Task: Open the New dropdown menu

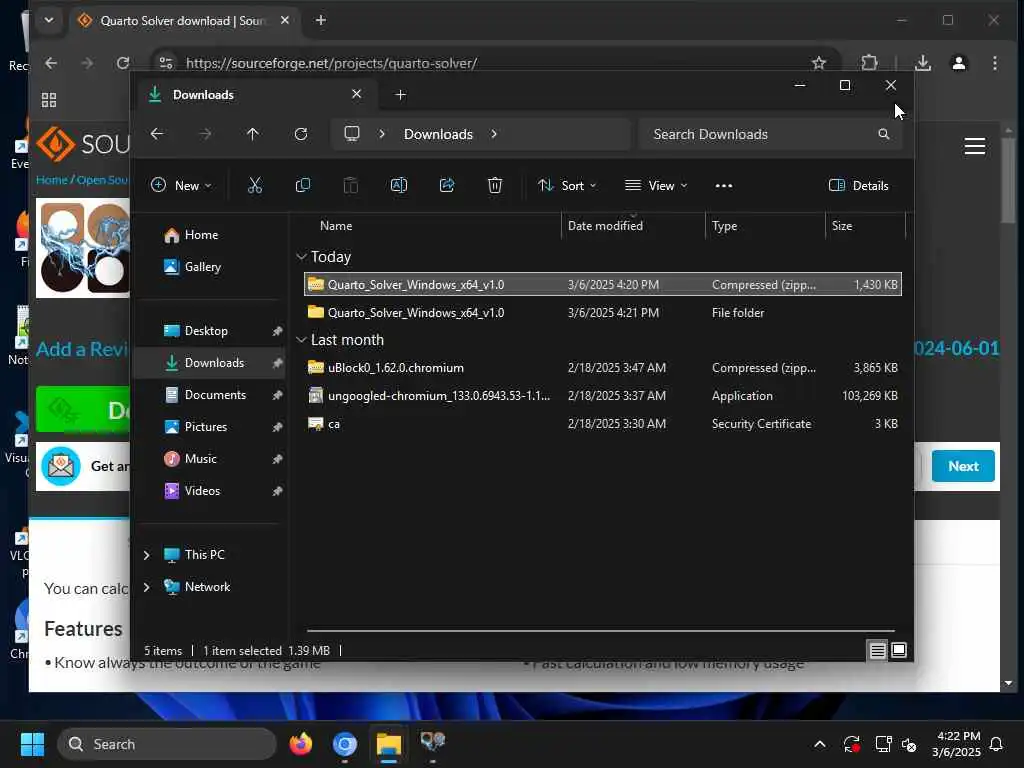Action: [181, 185]
